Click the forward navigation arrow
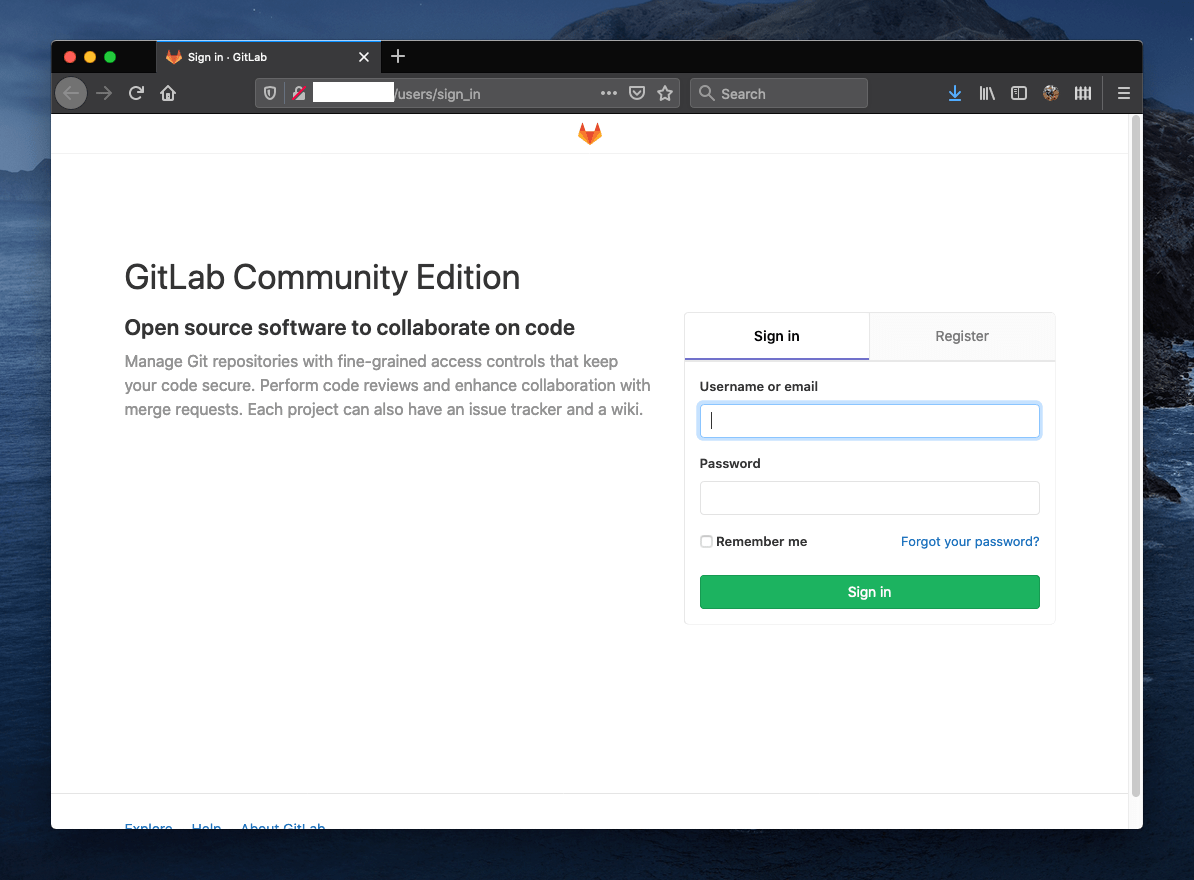Screen dimensions: 1194x880 tap(104, 94)
